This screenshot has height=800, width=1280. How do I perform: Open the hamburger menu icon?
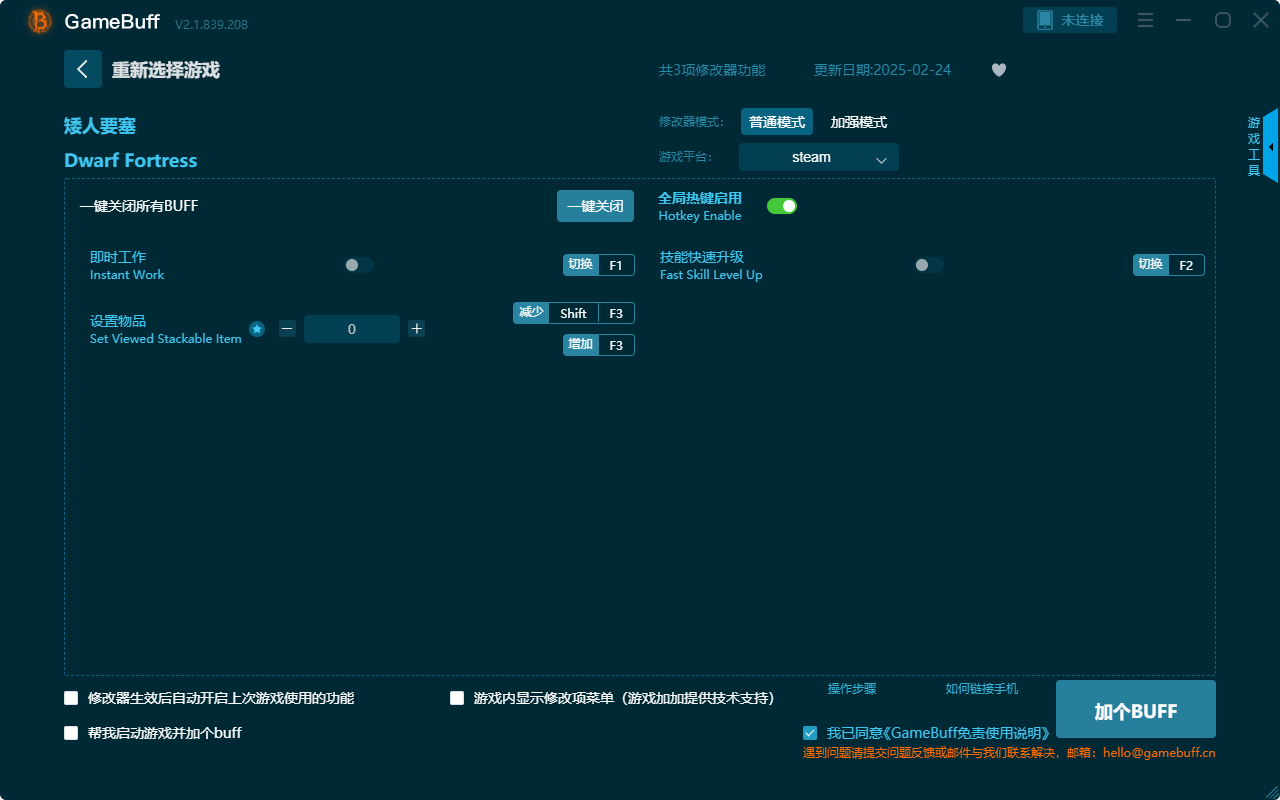(1144, 19)
